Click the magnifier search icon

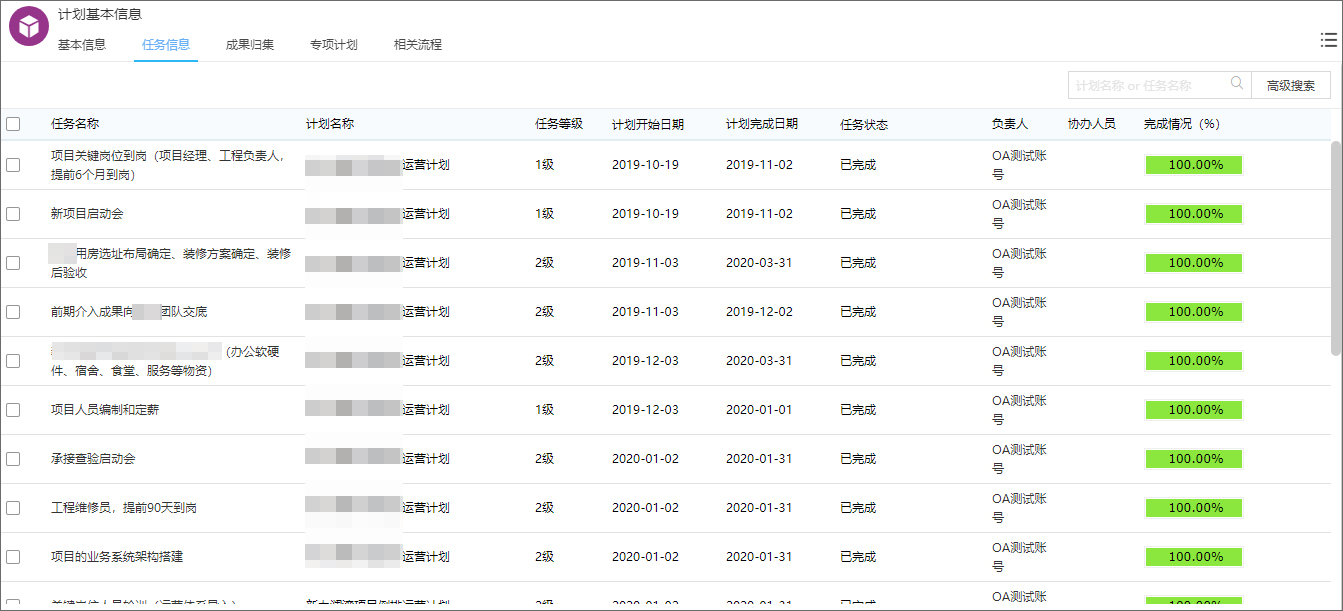pos(1237,84)
